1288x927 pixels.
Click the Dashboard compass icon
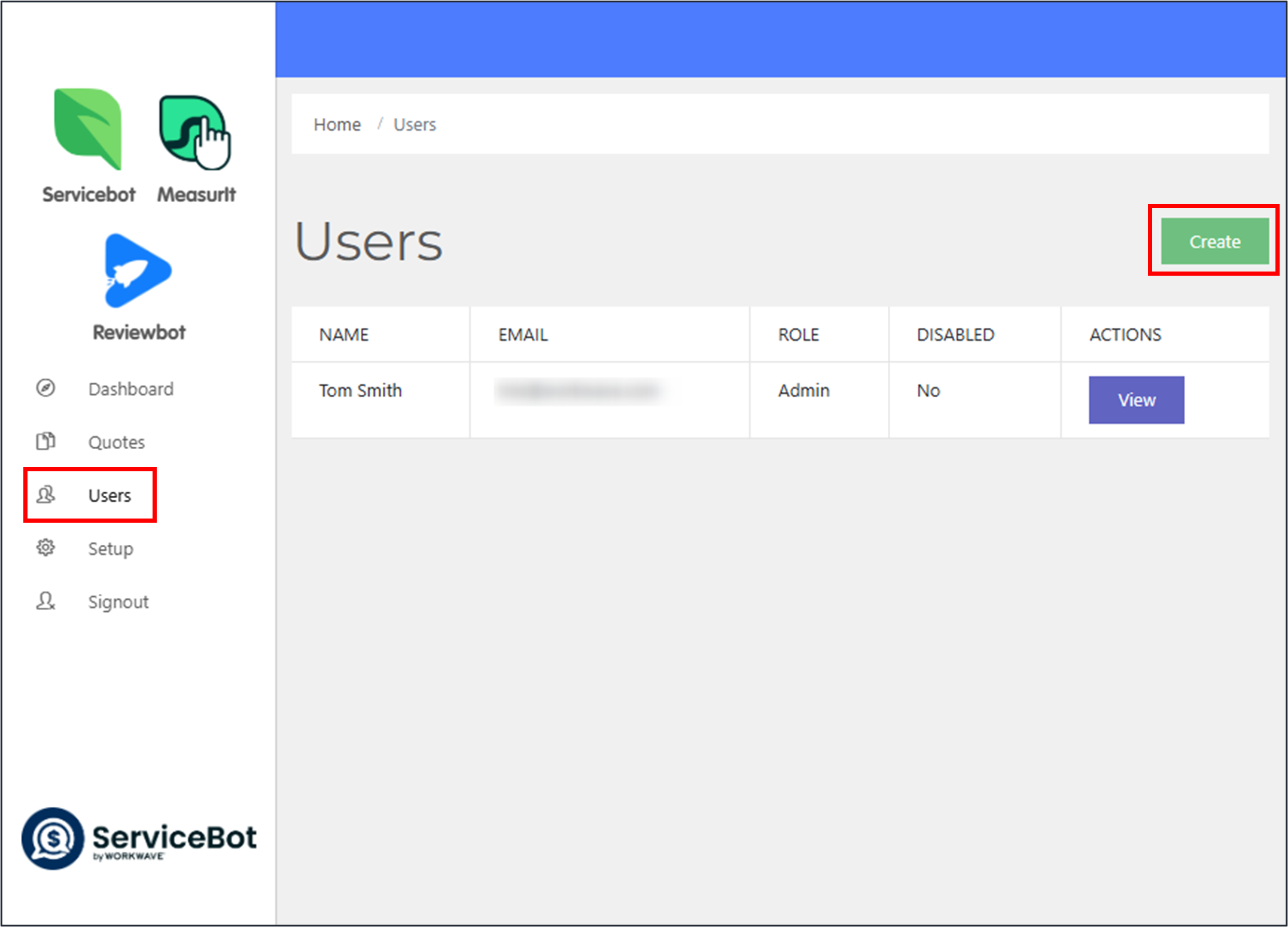(x=45, y=388)
